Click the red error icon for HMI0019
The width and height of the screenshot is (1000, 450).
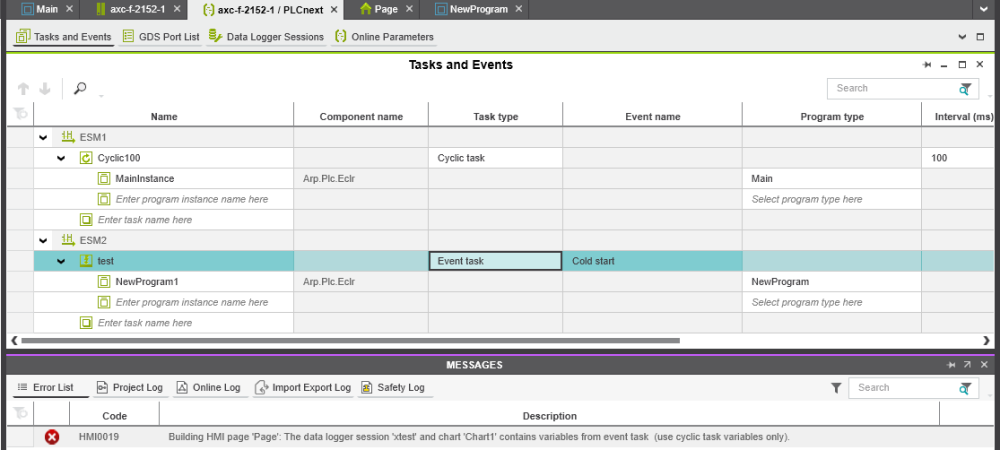[x=52, y=437]
